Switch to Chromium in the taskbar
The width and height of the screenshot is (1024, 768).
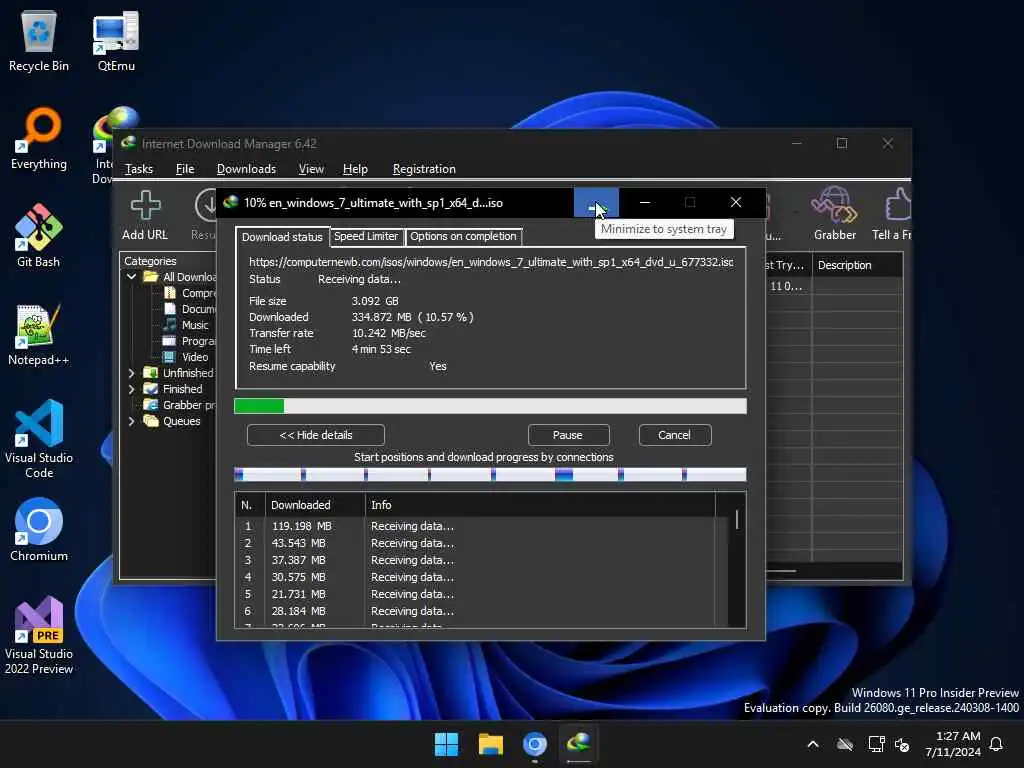[x=535, y=744]
